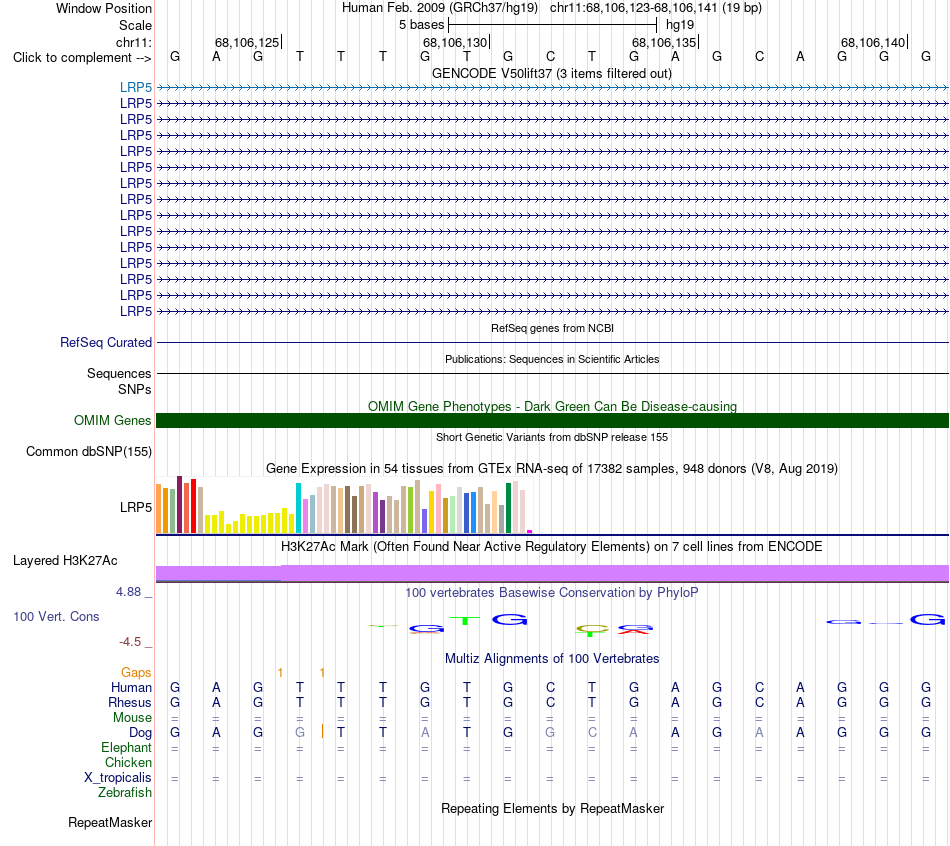The width and height of the screenshot is (950, 846).
Task: Click the '5 bases' scale label
Action: pos(421,25)
